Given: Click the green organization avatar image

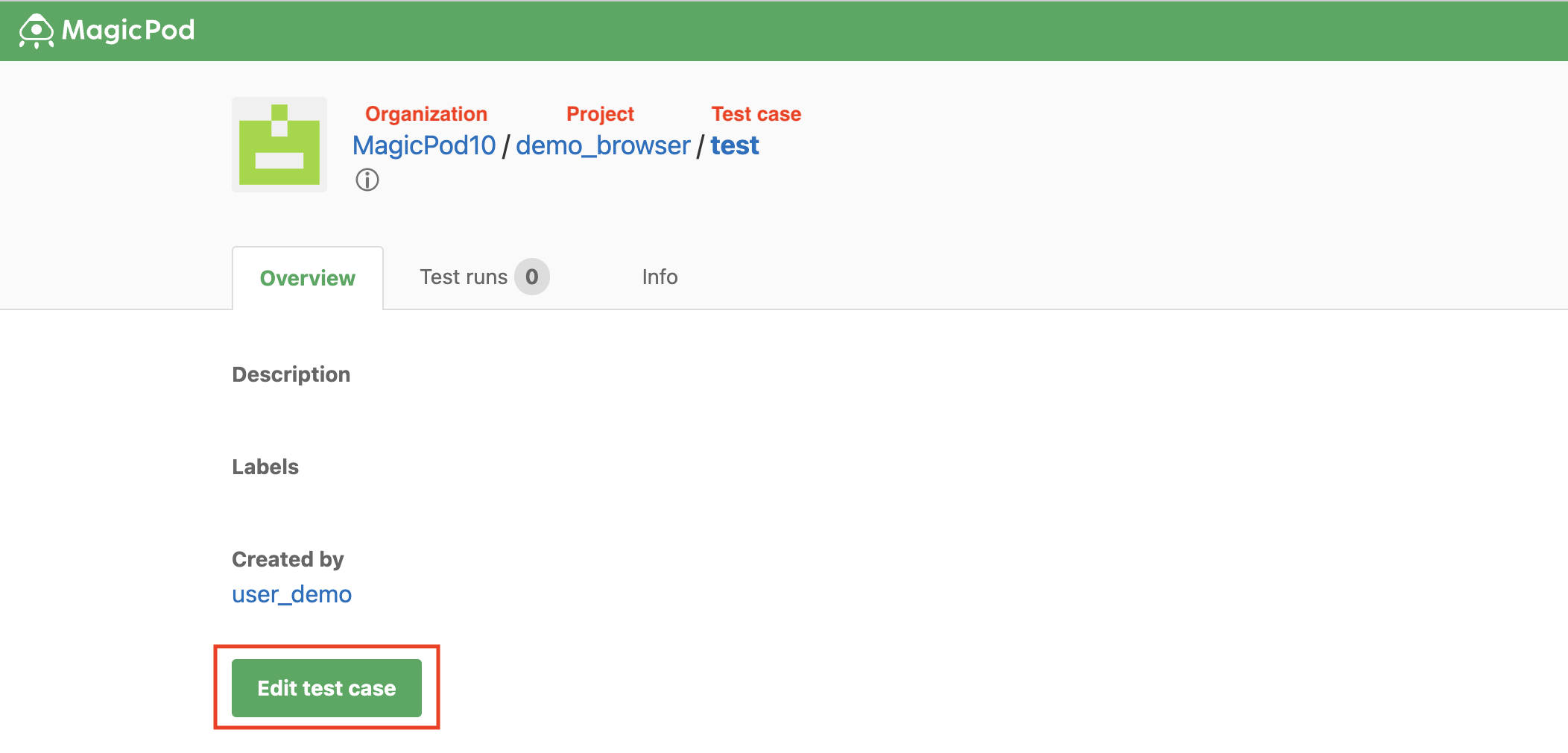Looking at the screenshot, I should [279, 145].
